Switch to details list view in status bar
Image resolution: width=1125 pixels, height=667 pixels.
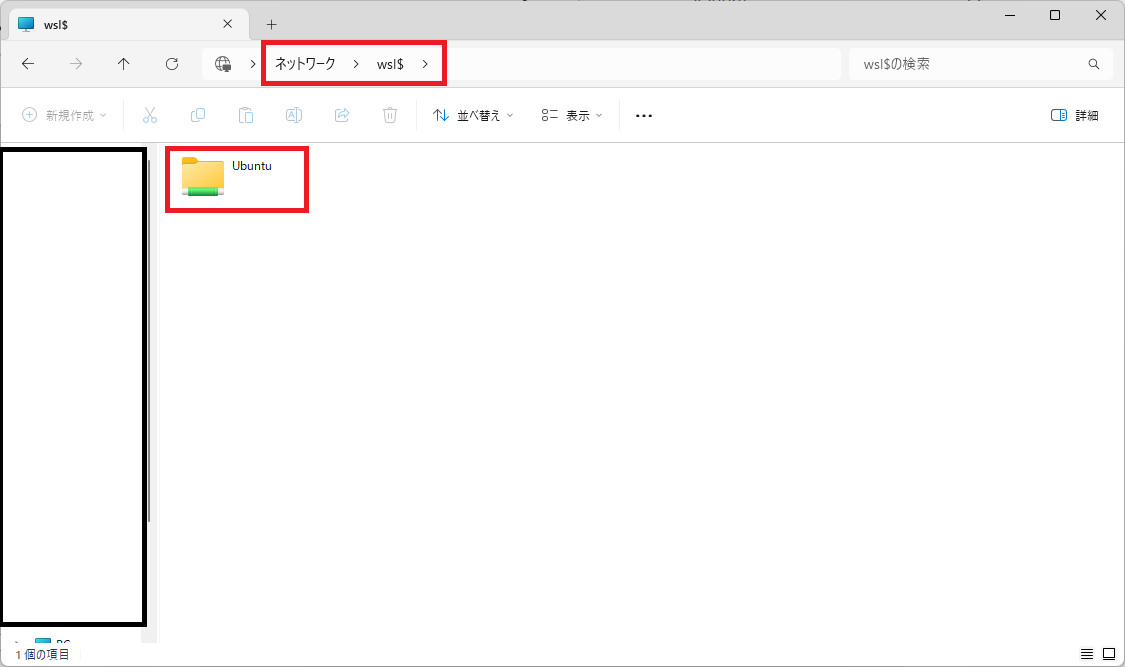pos(1087,654)
